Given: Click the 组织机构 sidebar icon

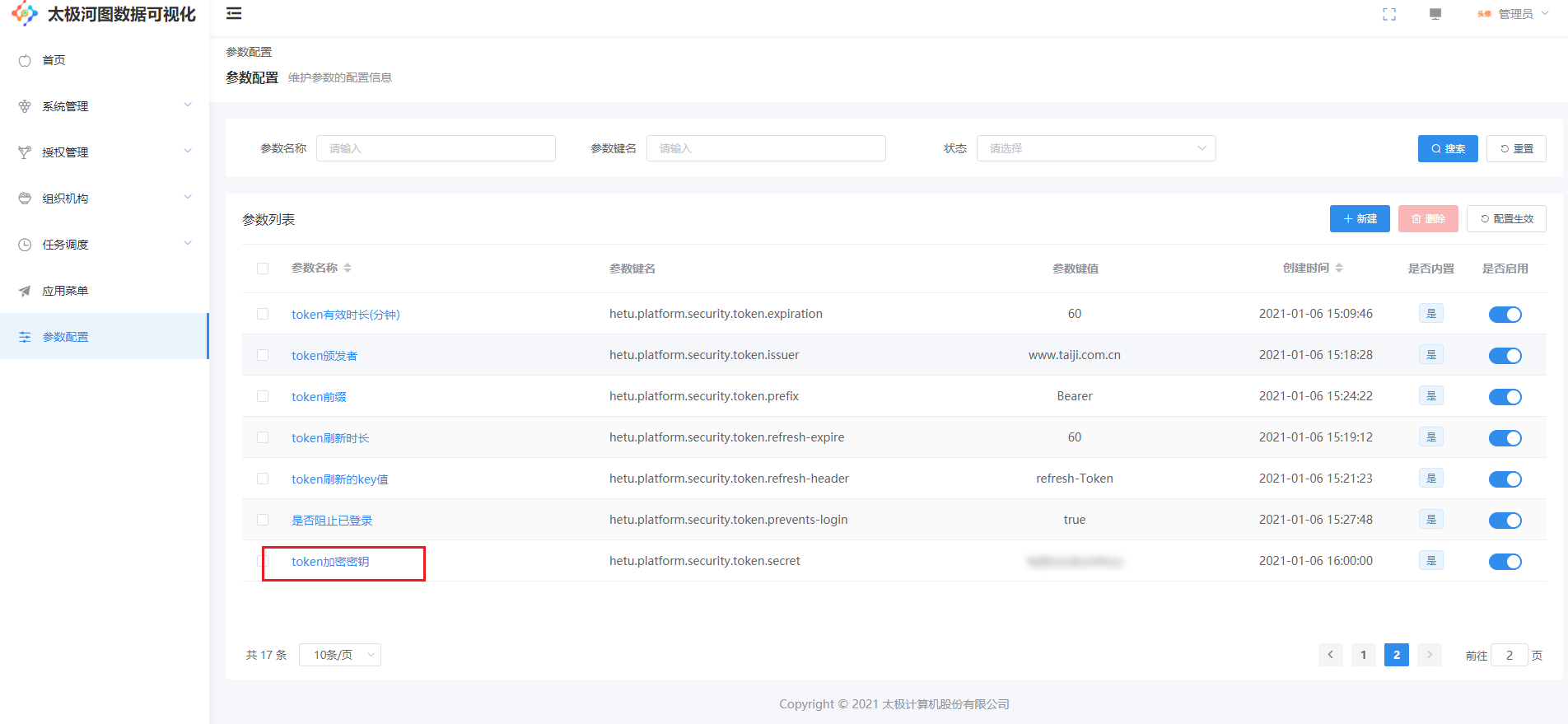Looking at the screenshot, I should [x=25, y=199].
